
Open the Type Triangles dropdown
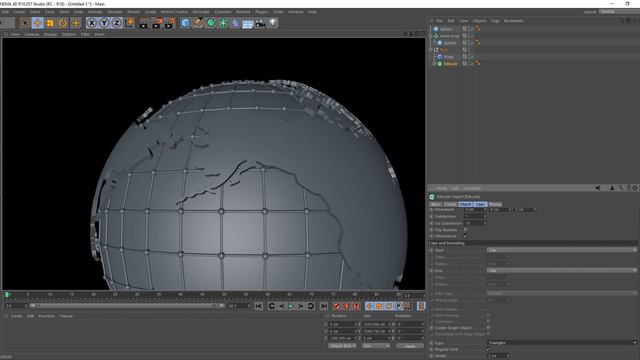click(562, 342)
